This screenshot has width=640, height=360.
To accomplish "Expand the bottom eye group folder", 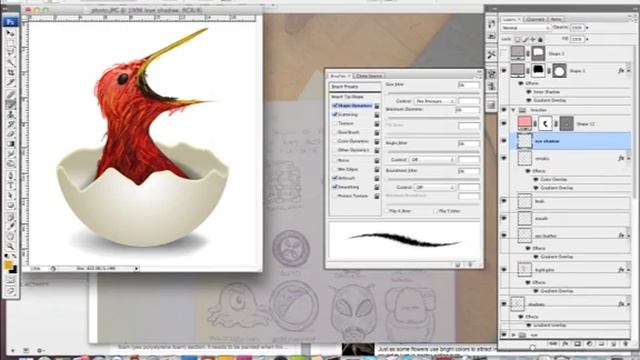I will click(513, 335).
